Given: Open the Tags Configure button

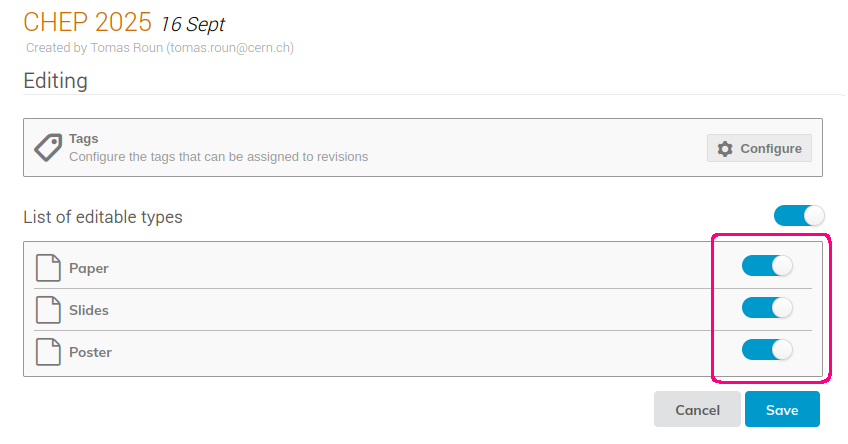Looking at the screenshot, I should (x=759, y=148).
